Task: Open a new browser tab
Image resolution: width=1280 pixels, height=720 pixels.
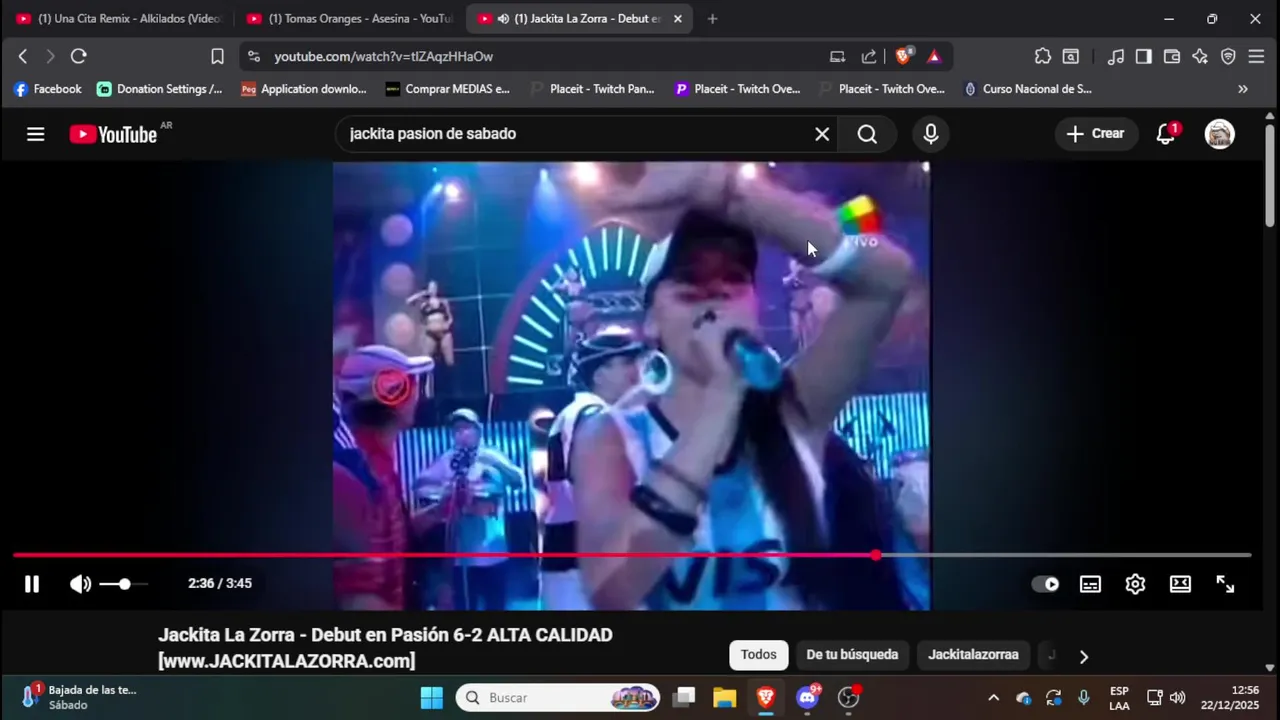Action: point(712,18)
